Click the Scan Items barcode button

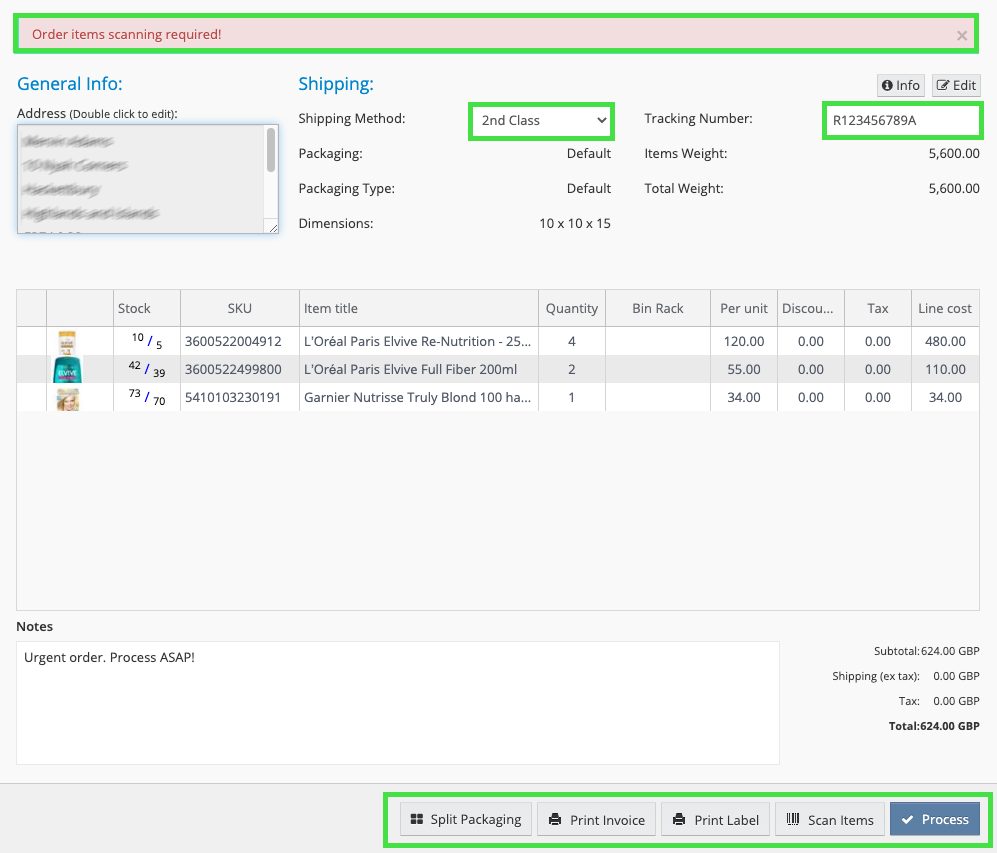[x=830, y=820]
